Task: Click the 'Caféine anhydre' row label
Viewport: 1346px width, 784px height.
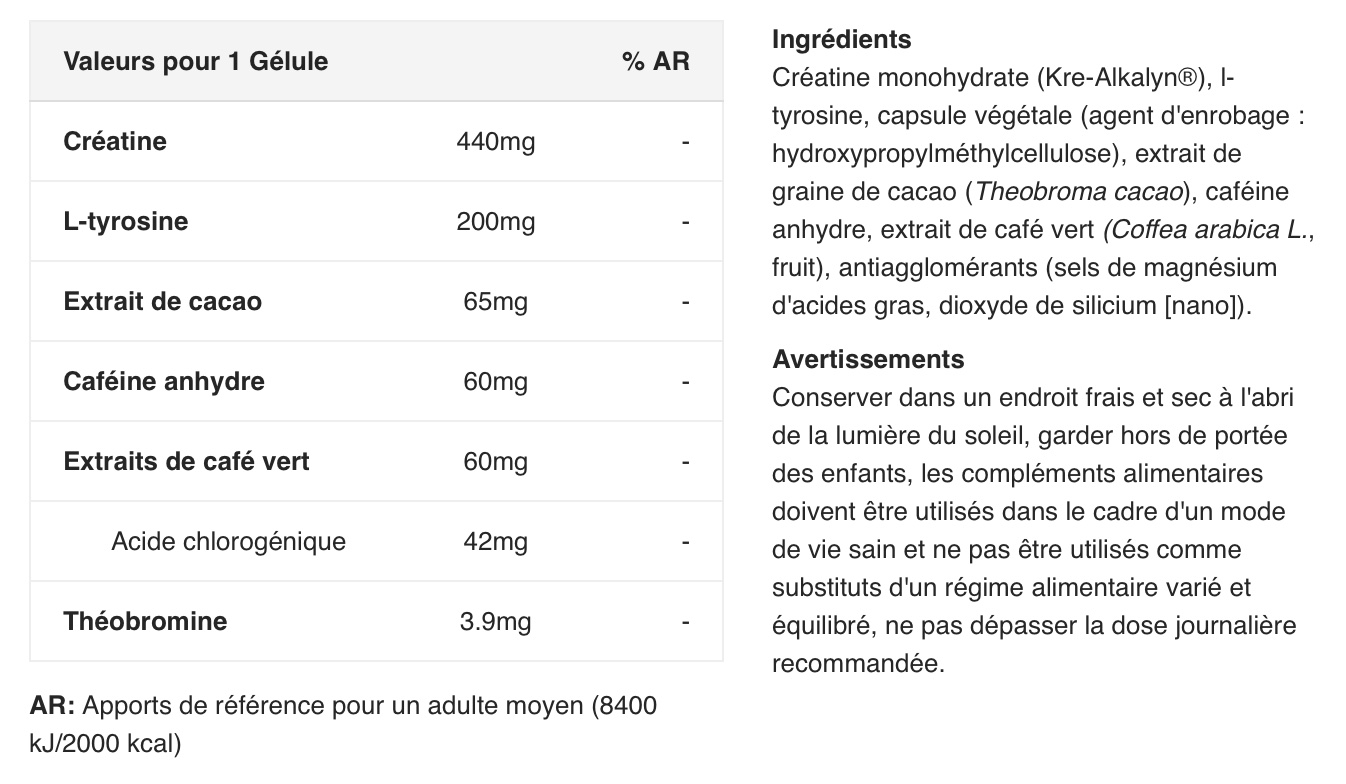Action: [x=164, y=381]
